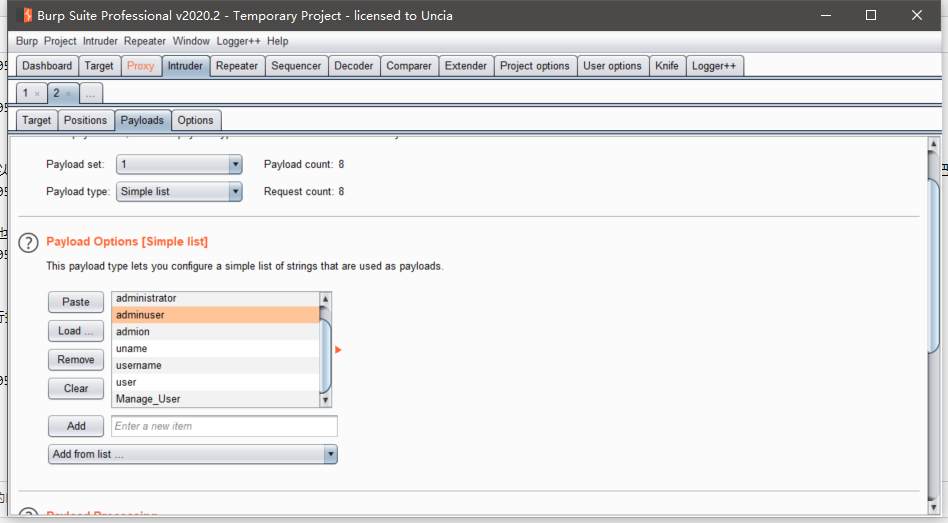Image resolution: width=948 pixels, height=523 pixels.
Task: Switch to the Logger++ tab
Action: coord(714,66)
